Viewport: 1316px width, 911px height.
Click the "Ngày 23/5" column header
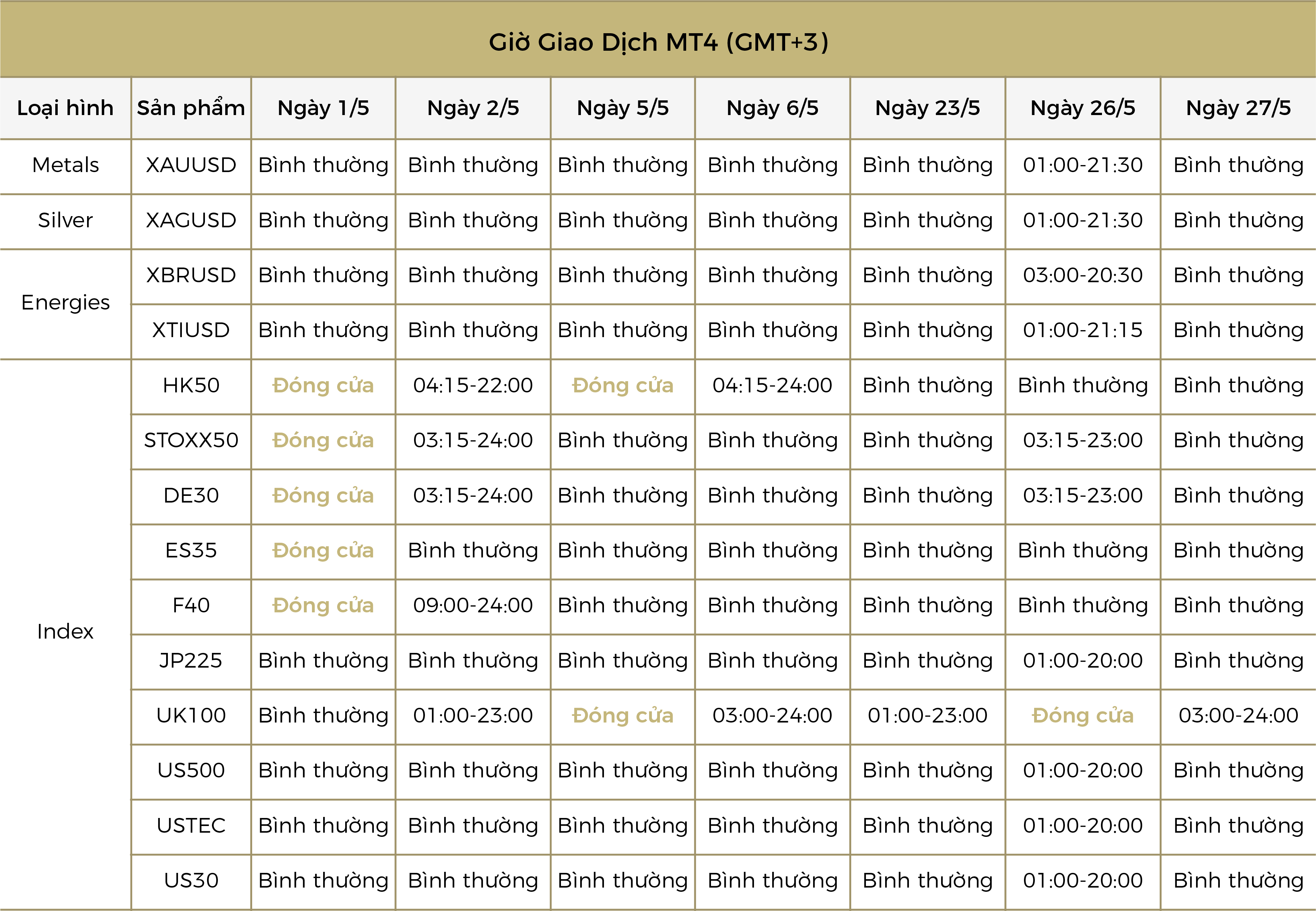928,108
